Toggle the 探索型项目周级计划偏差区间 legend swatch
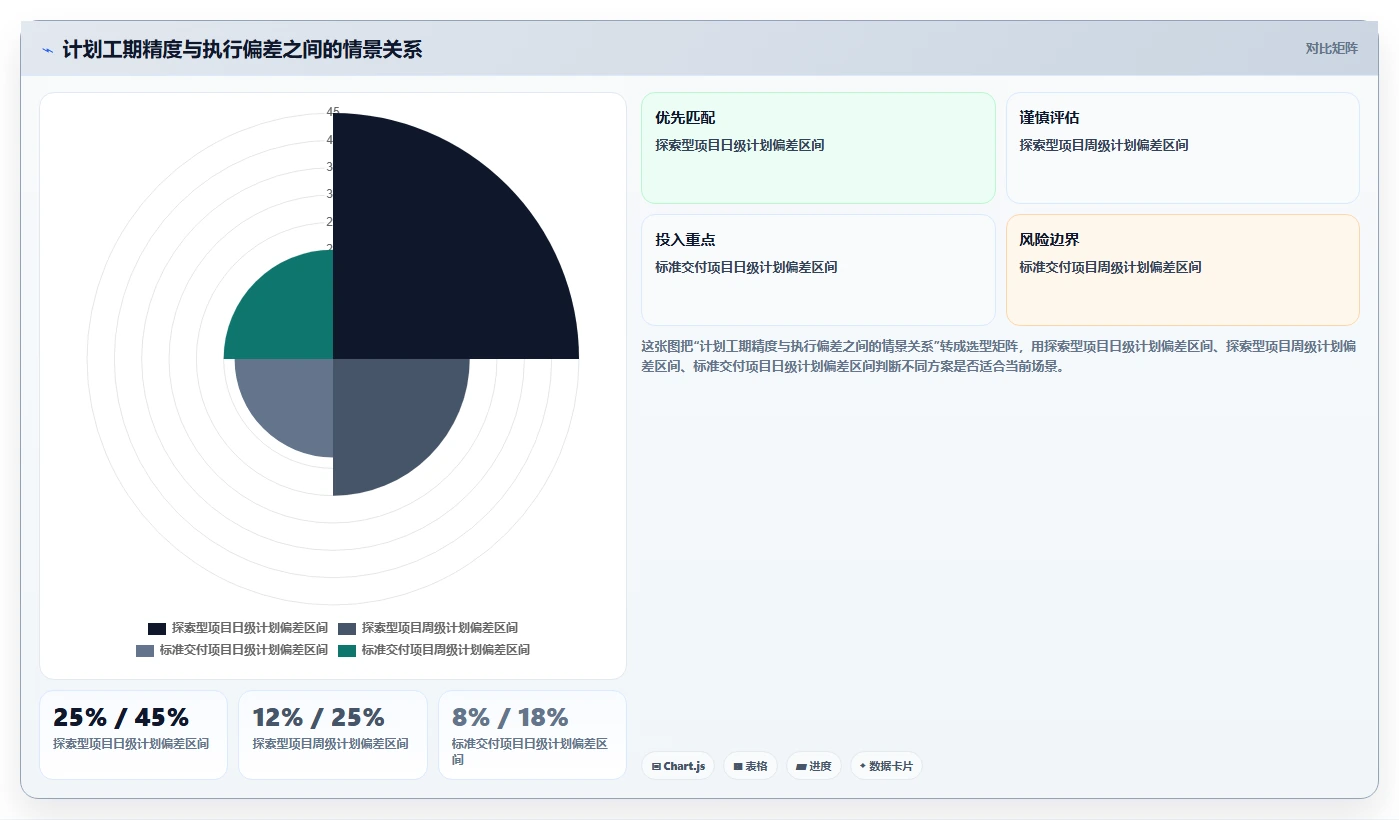The image size is (1399, 820). click(x=347, y=629)
